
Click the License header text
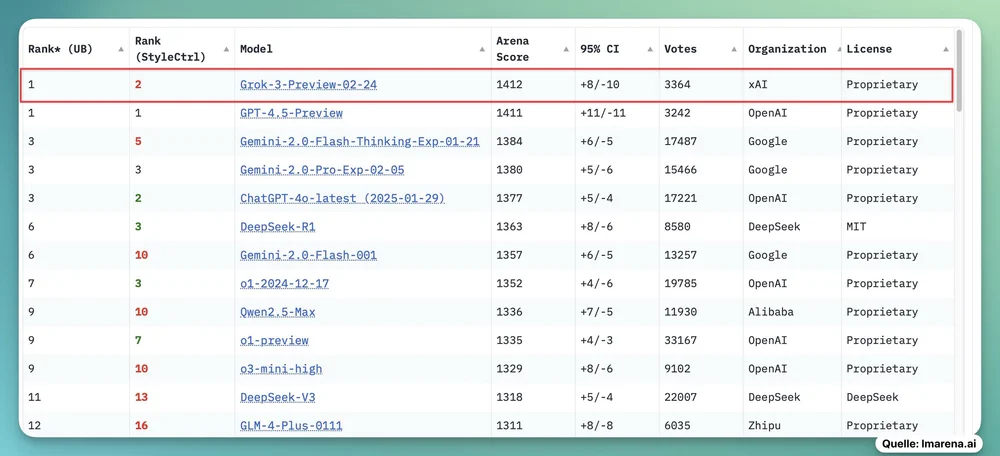(869, 49)
